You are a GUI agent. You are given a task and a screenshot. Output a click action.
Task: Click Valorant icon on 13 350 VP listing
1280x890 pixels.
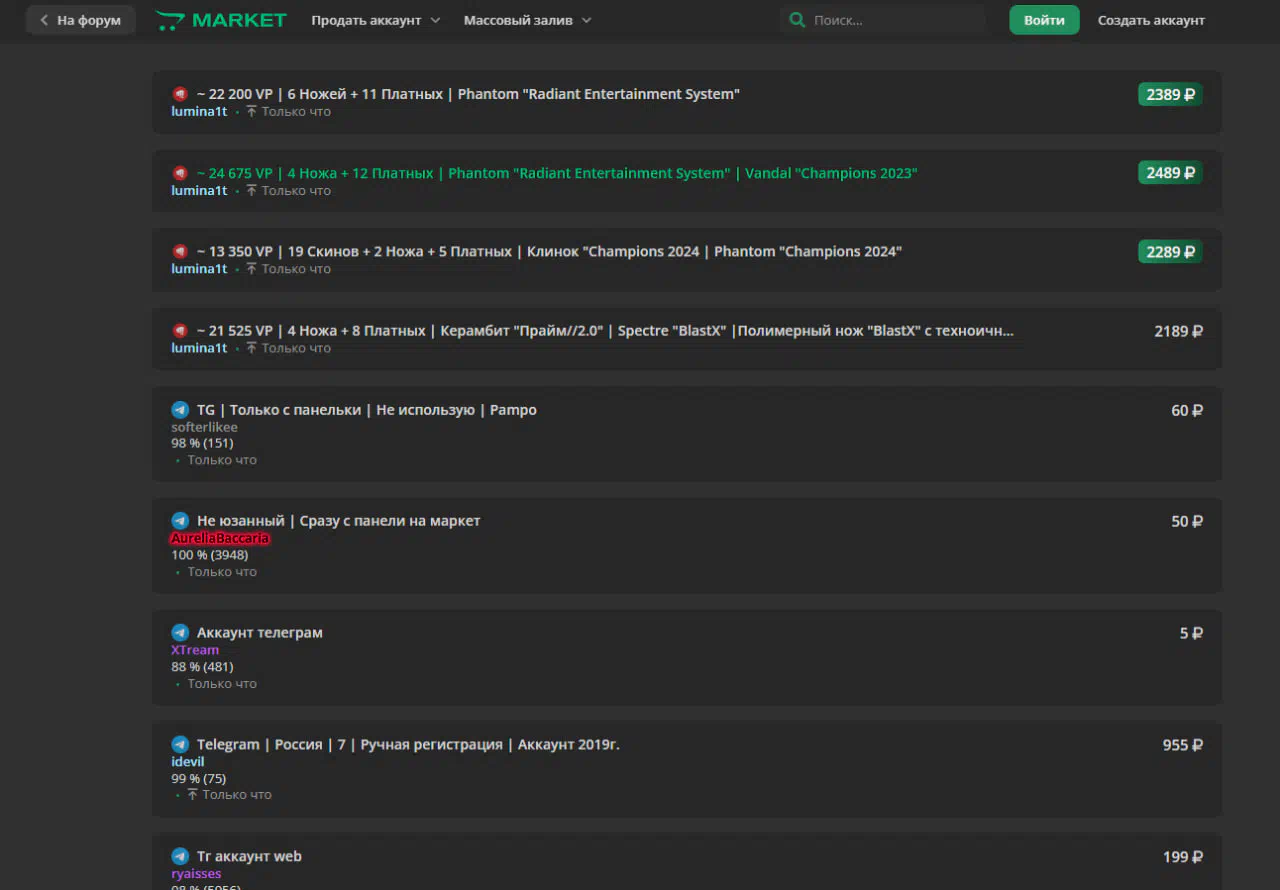click(180, 251)
